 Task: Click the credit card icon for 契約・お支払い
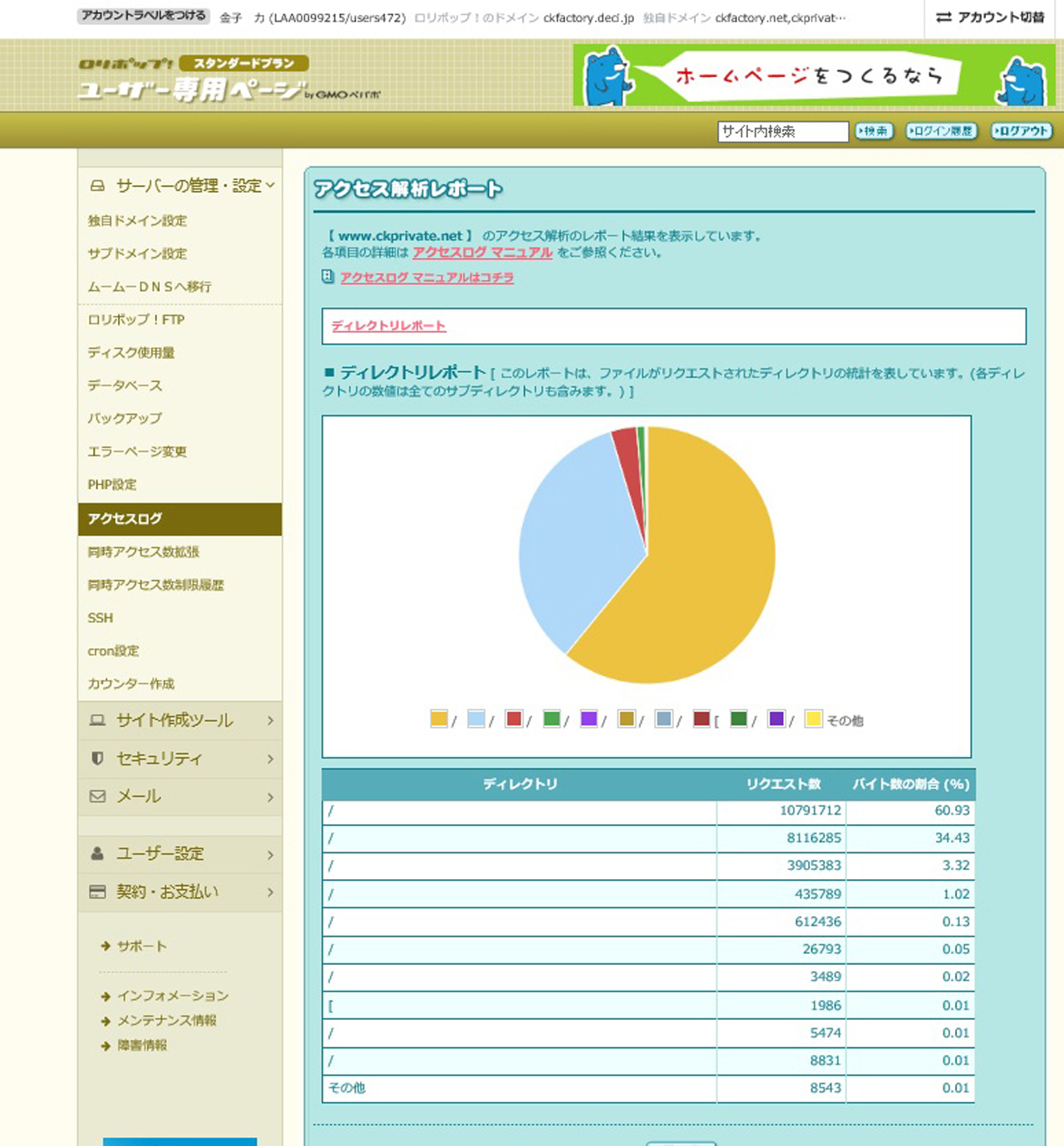coord(97,893)
